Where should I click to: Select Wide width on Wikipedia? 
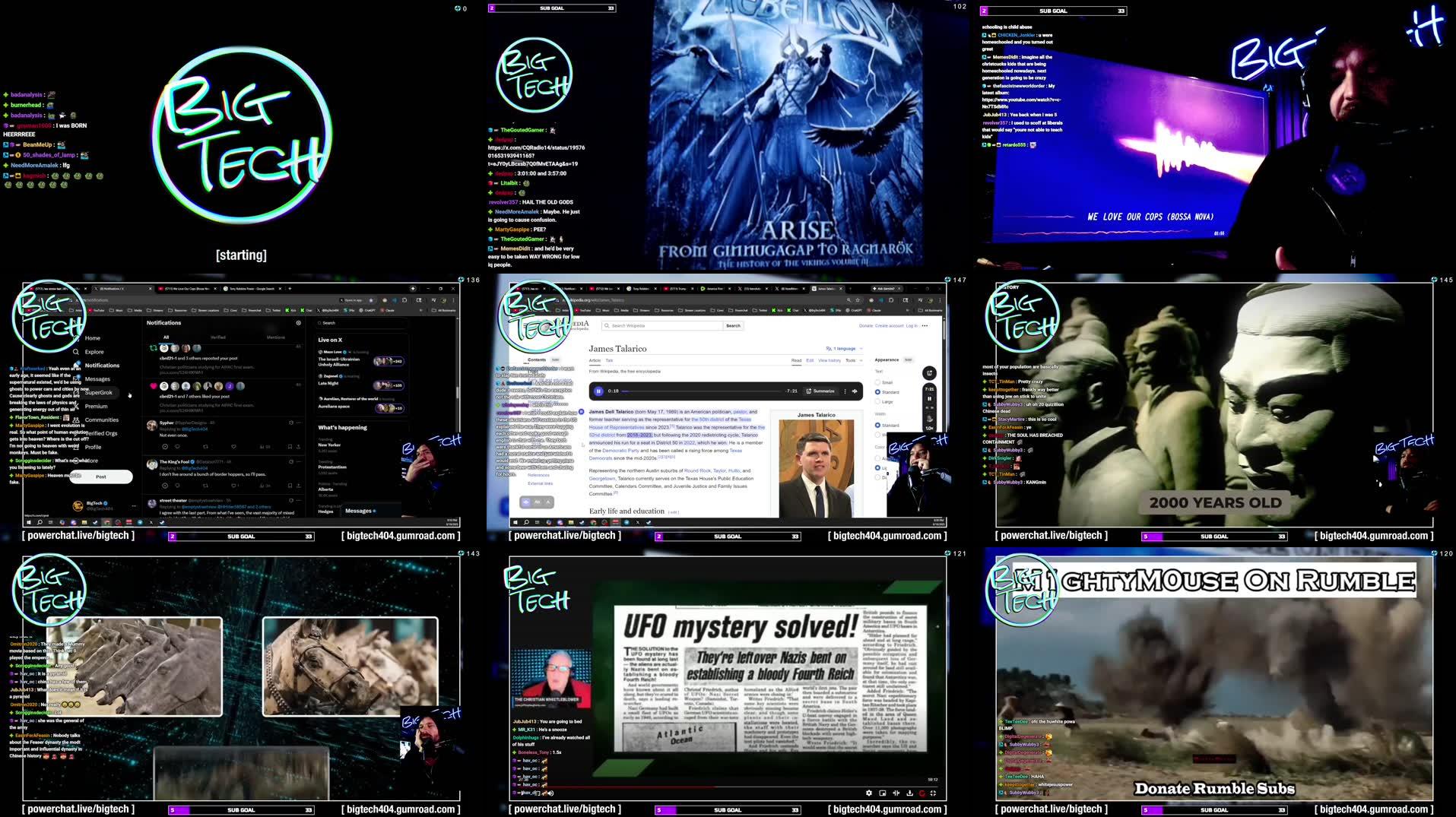click(x=877, y=435)
